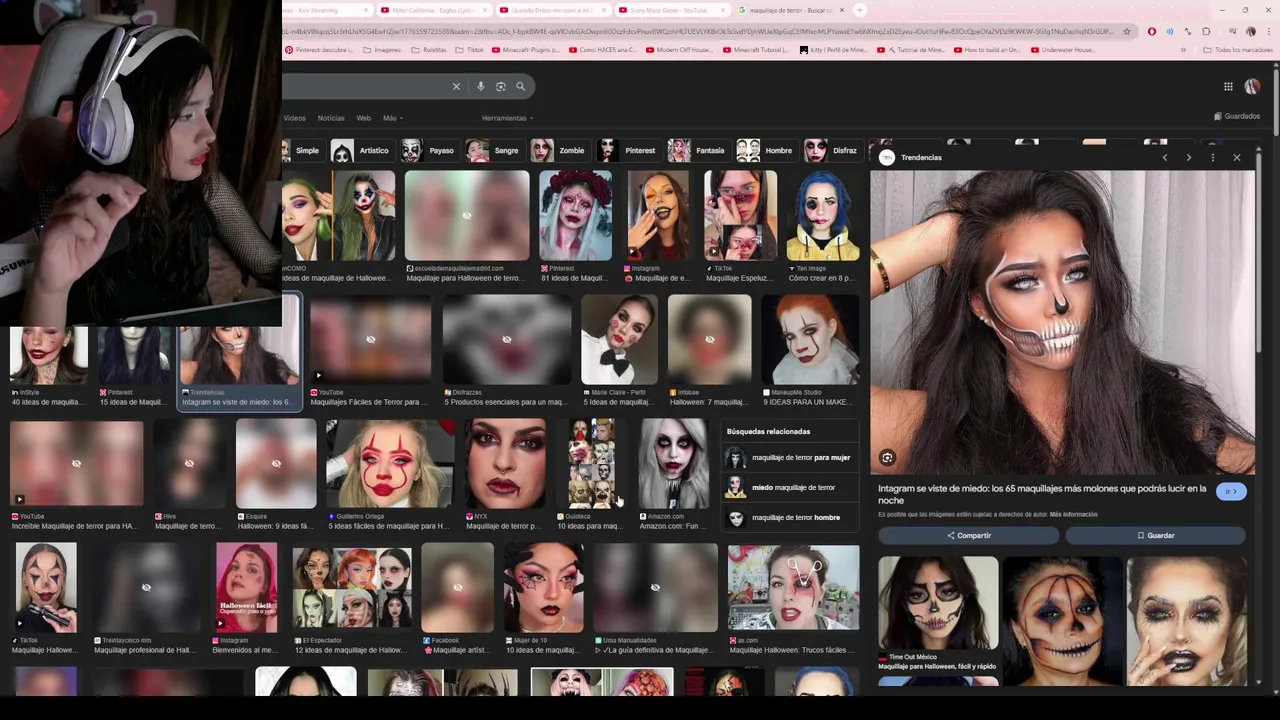
Task: Open browser extensions puzzle icon
Action: click(1206, 31)
